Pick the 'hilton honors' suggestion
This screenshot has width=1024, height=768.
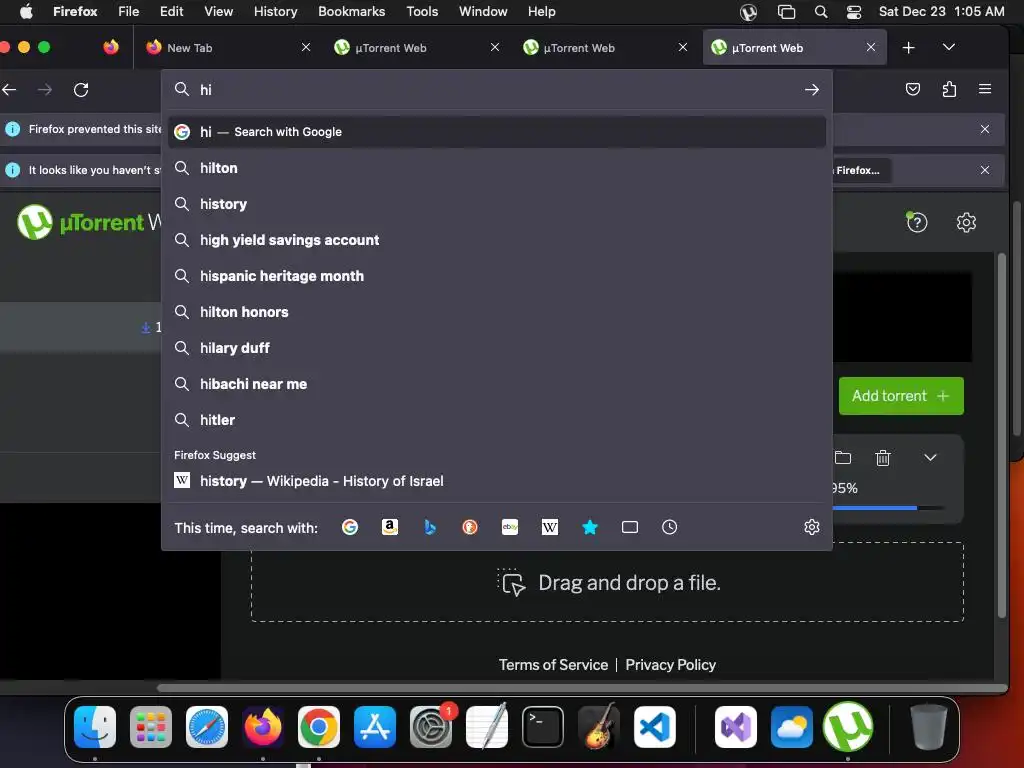(497, 312)
